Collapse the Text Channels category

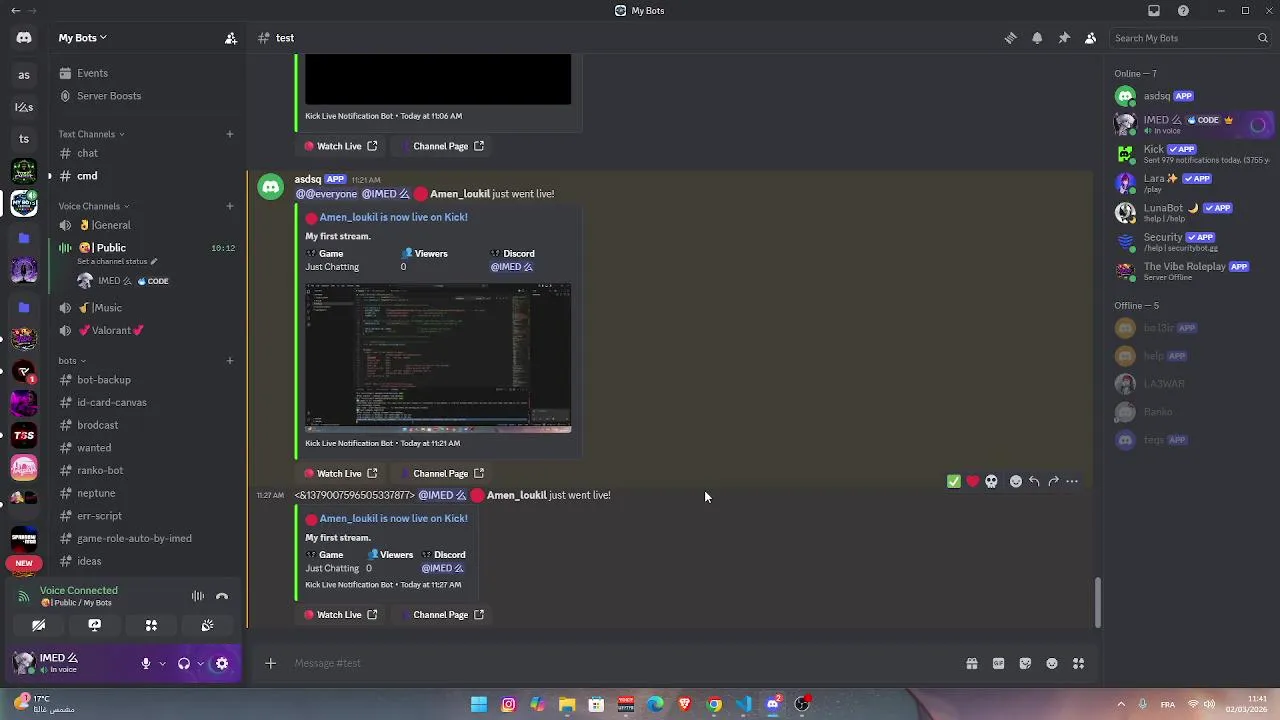[x=91, y=134]
